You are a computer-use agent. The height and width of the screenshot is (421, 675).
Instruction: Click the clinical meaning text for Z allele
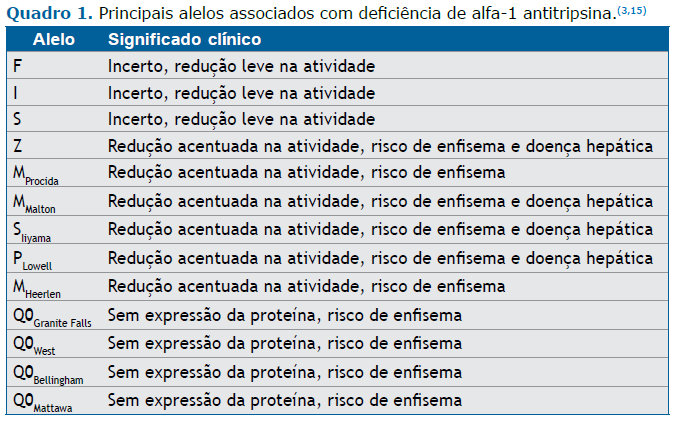tap(380, 146)
